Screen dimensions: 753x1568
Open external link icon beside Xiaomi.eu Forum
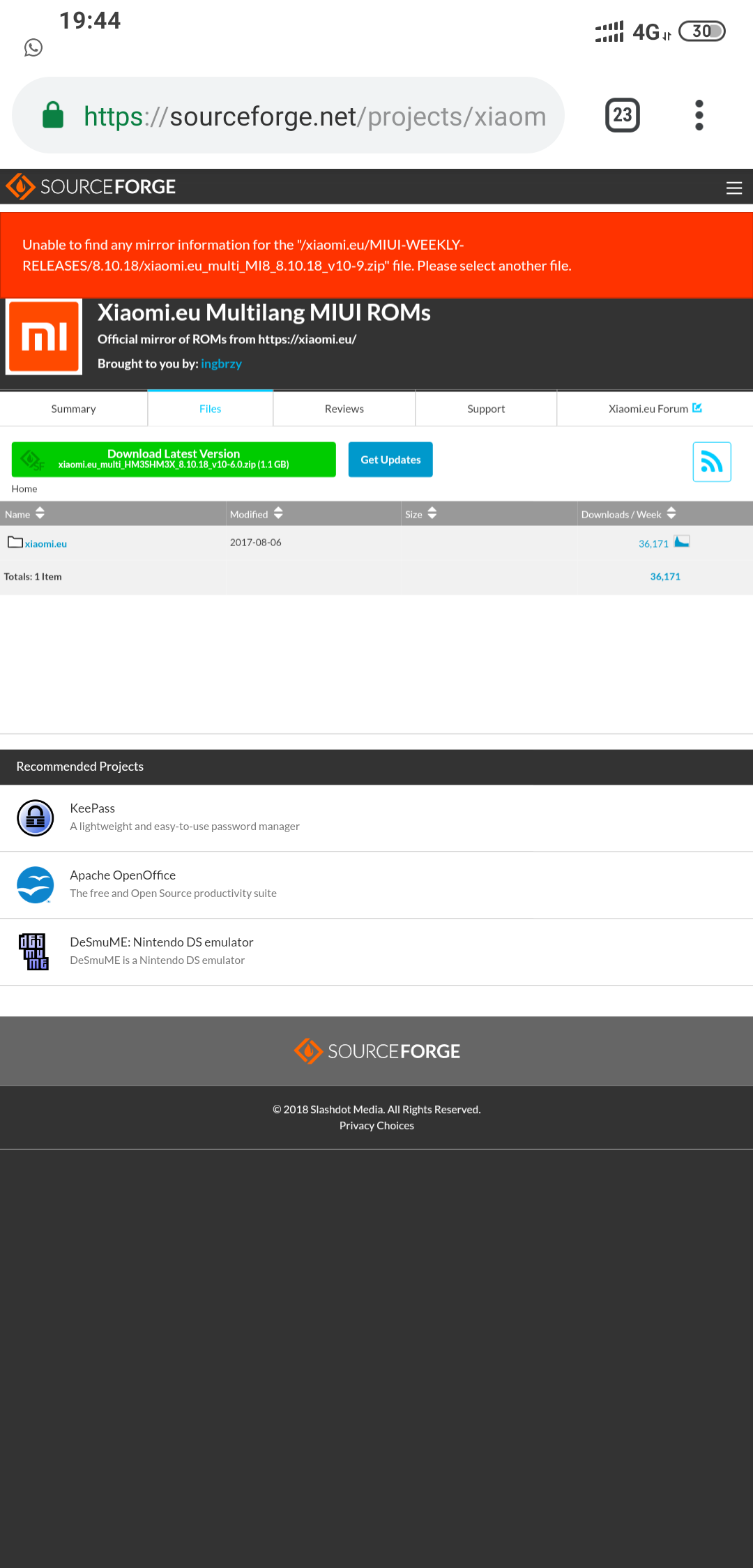pyautogui.click(x=697, y=408)
